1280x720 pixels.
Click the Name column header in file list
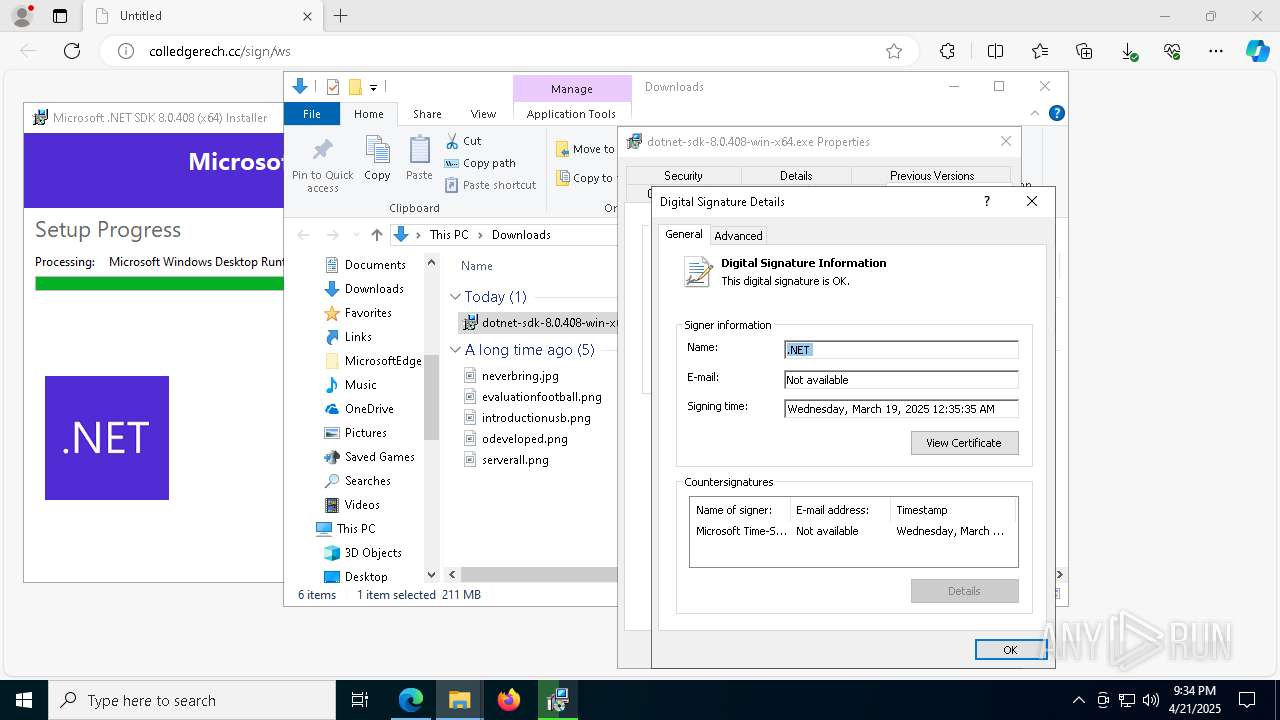(476, 266)
